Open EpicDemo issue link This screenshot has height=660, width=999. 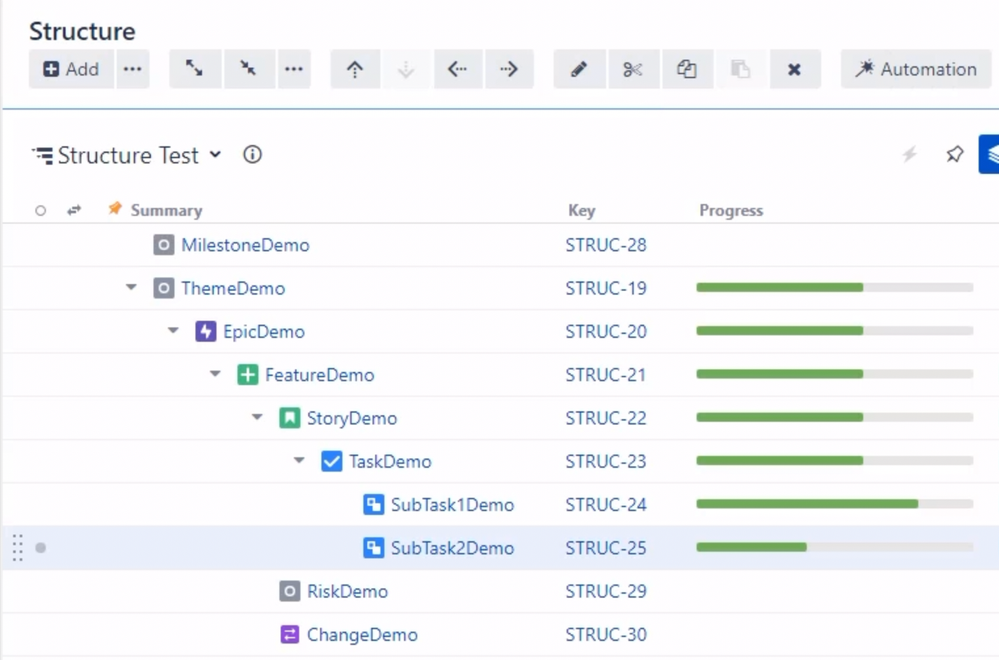click(264, 332)
